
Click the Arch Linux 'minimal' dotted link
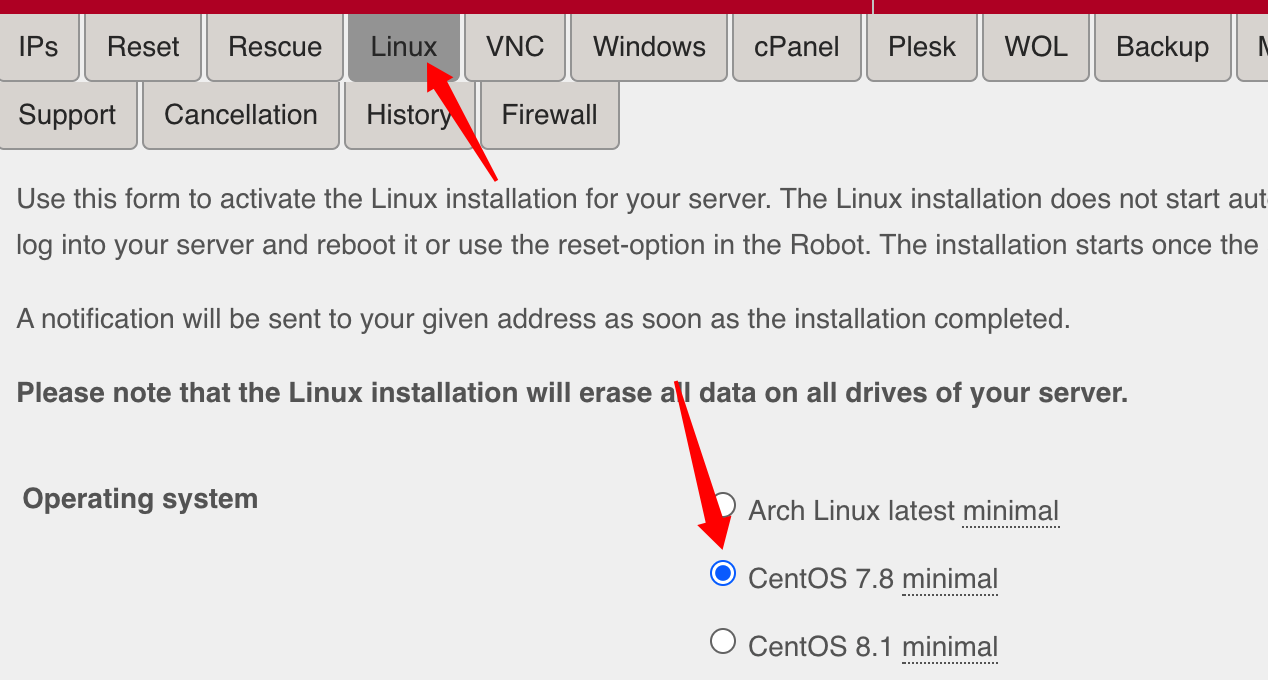[1010, 511]
